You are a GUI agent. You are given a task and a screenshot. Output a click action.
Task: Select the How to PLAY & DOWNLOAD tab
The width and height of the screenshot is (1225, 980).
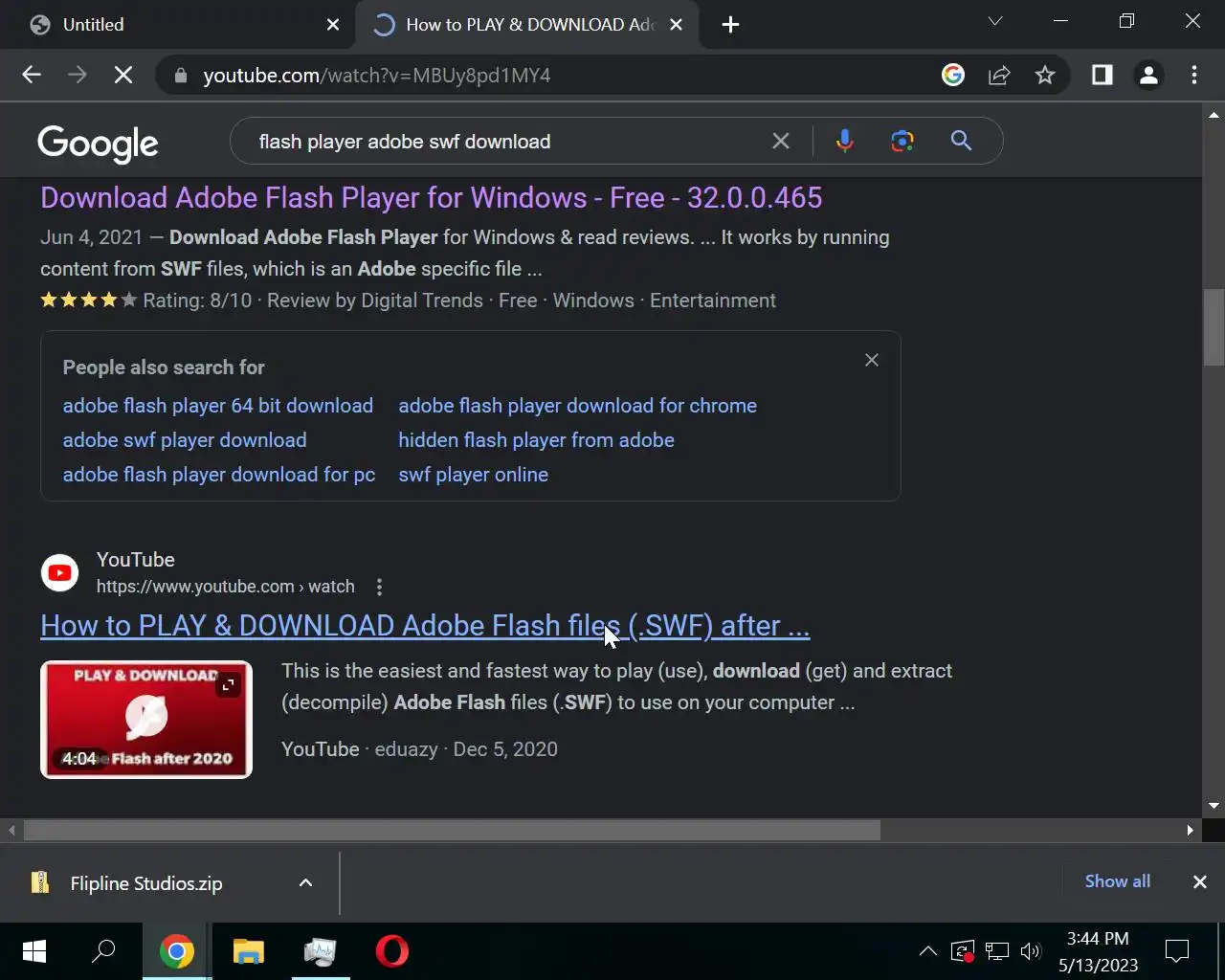[526, 25]
